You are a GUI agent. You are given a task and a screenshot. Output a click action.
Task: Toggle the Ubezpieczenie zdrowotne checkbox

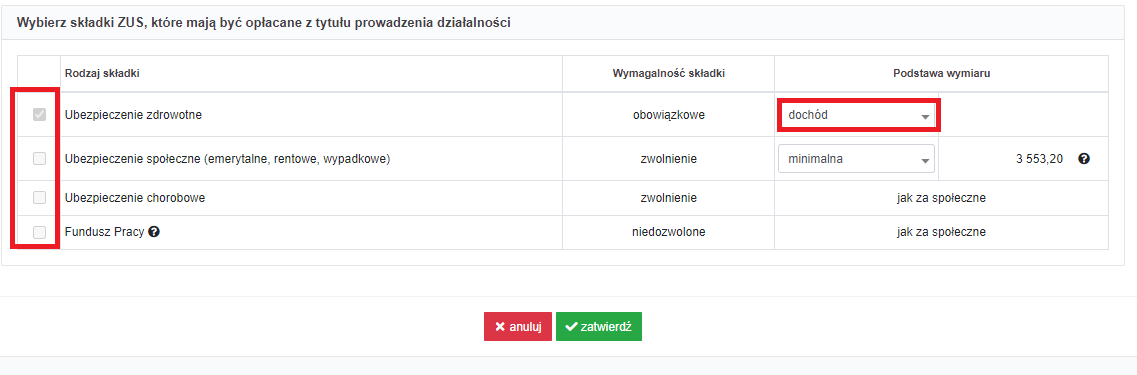[39, 115]
